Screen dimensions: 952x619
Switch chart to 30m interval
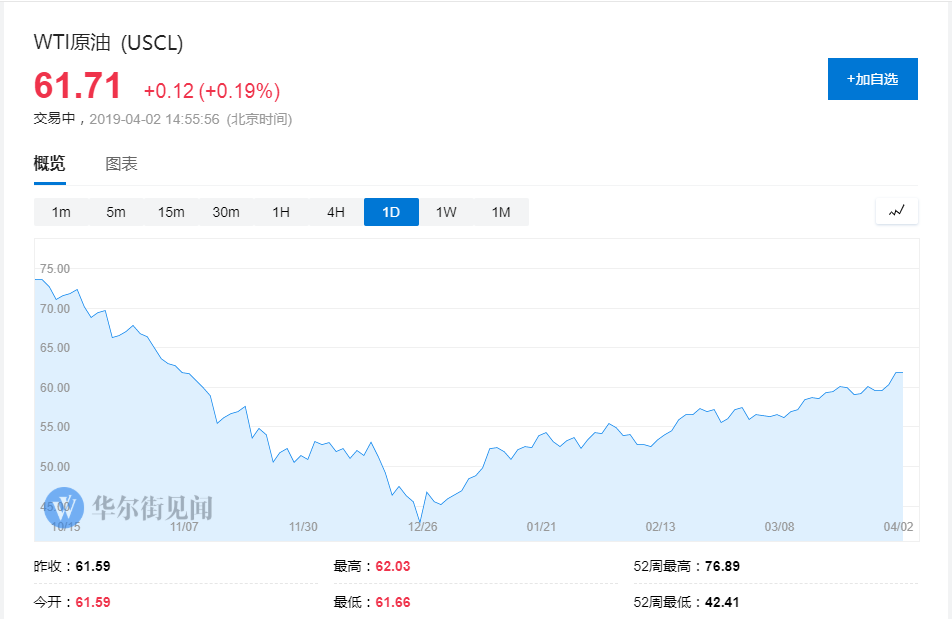click(226, 212)
